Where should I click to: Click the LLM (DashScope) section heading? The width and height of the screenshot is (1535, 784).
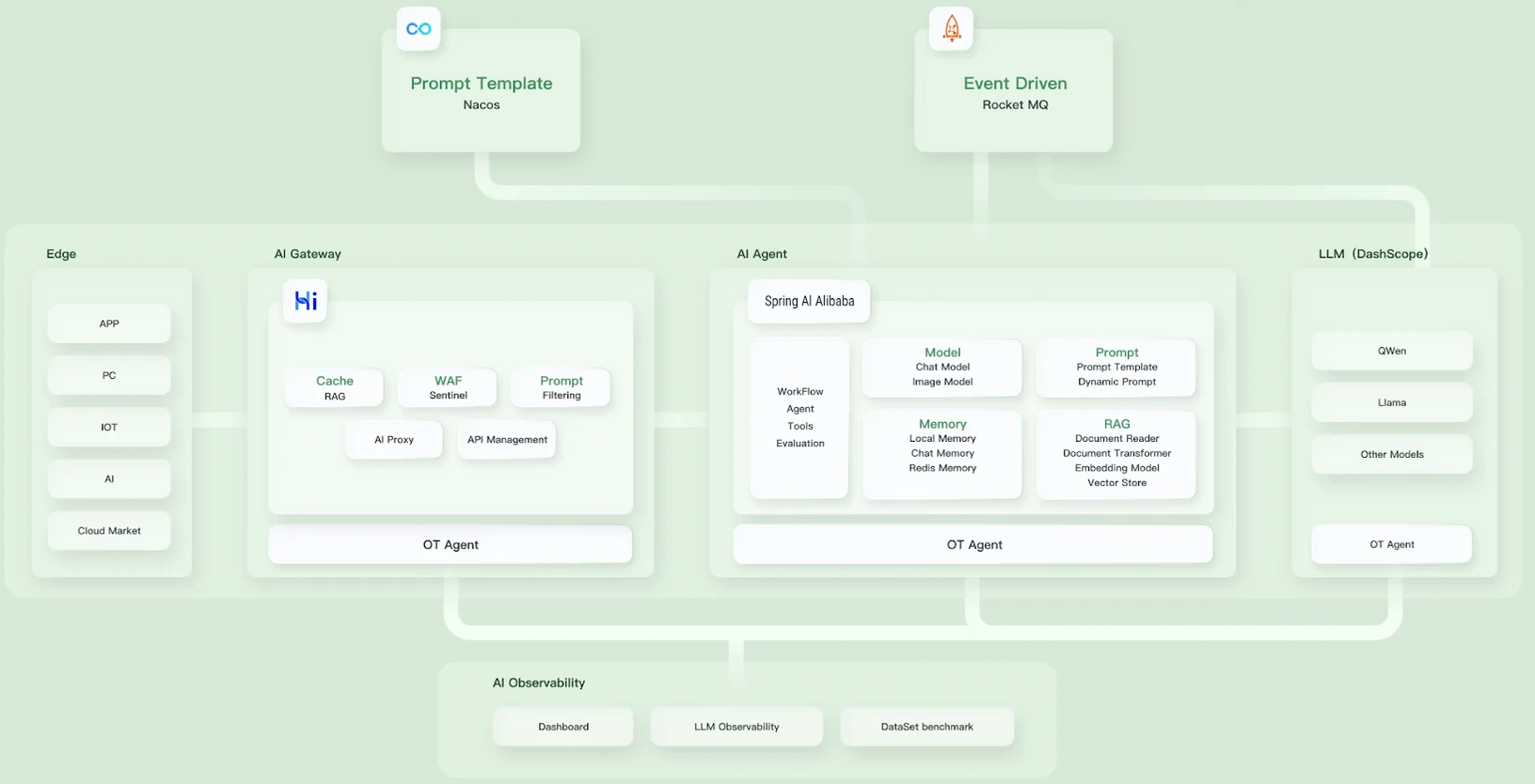click(1373, 254)
